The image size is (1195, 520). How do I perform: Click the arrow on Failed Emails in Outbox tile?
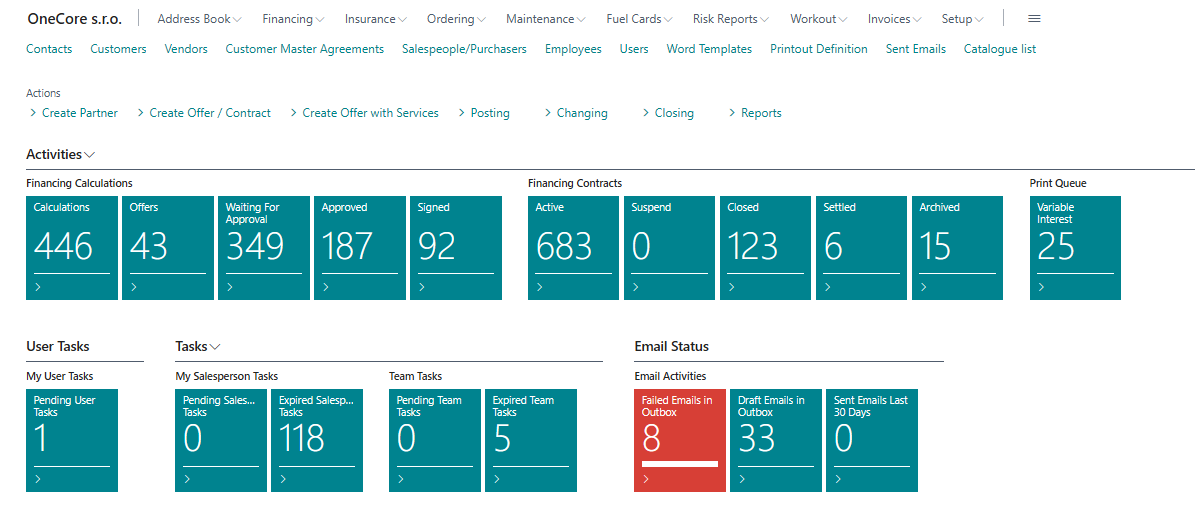point(646,479)
